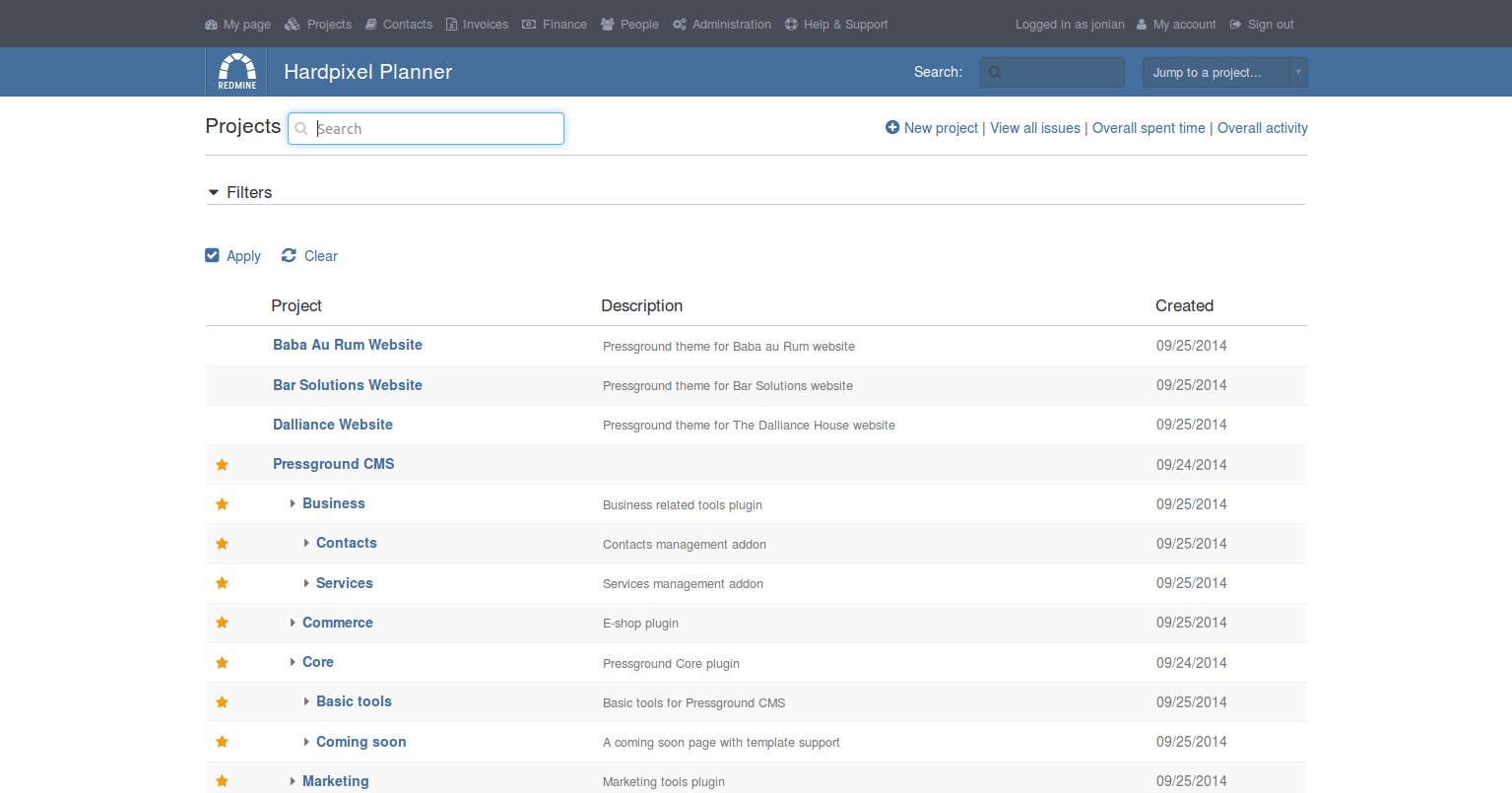Click the star icon beside Pressground CMS
Viewport: 1512px width, 793px height.
(223, 465)
